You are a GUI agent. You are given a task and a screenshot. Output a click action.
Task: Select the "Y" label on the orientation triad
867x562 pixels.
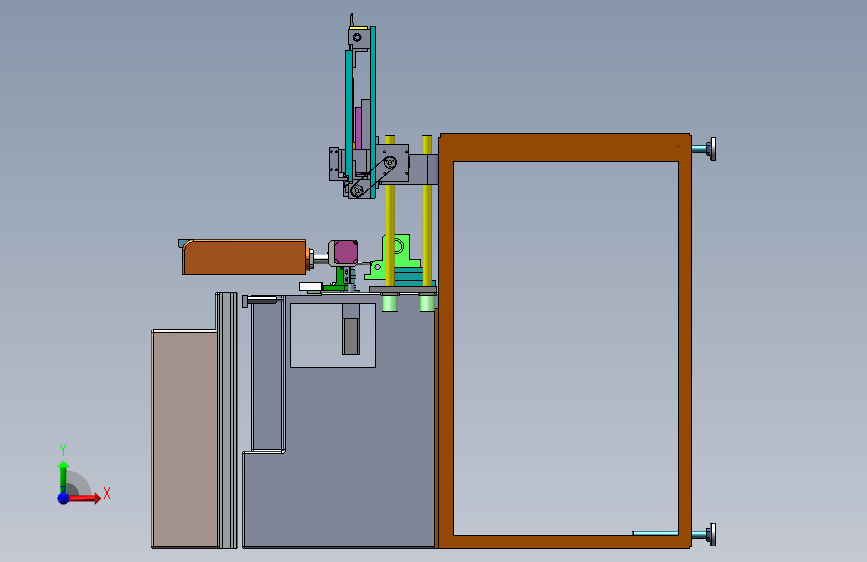tap(63, 449)
